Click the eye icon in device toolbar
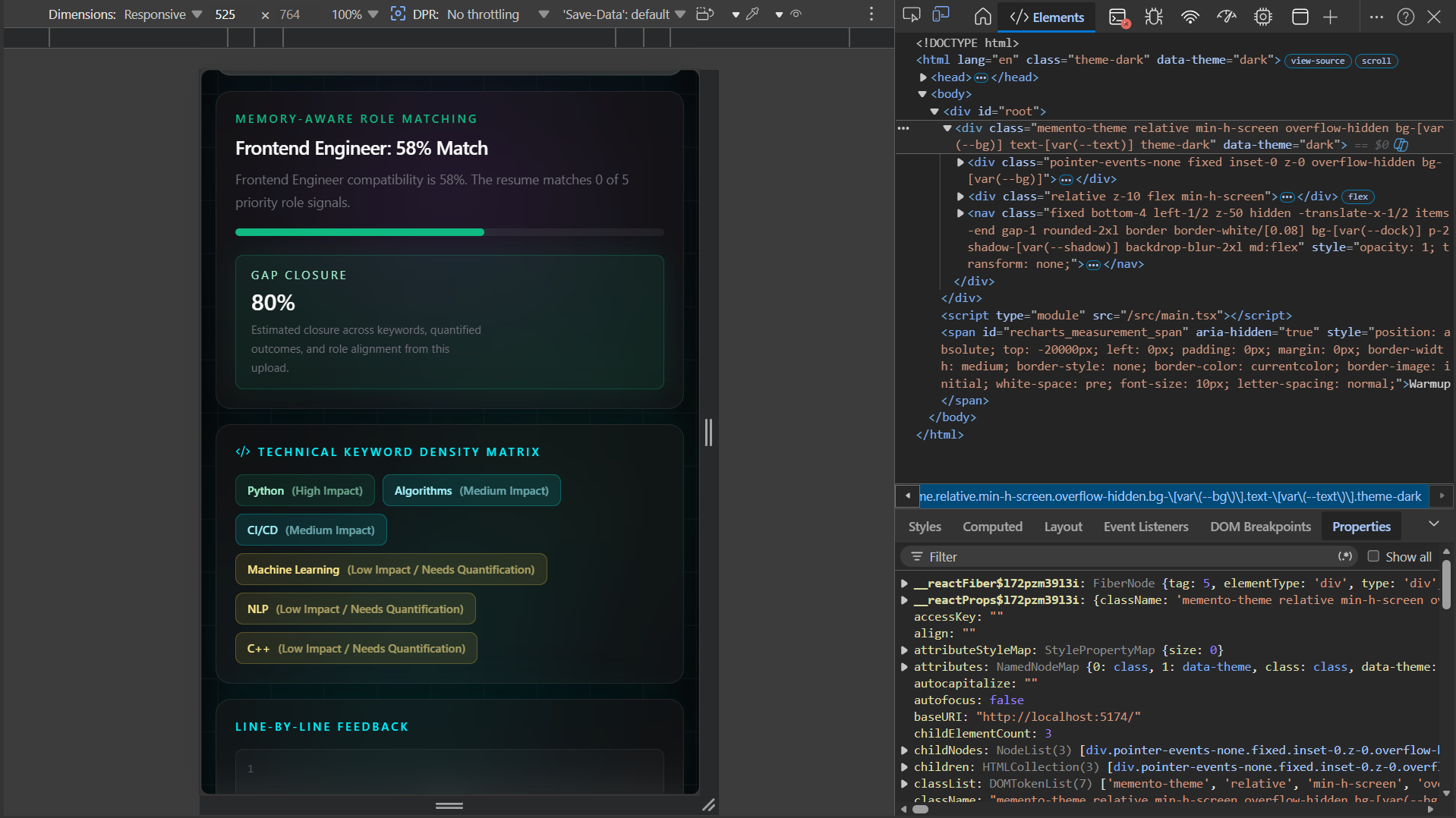The height and width of the screenshot is (818, 1456). [796, 14]
